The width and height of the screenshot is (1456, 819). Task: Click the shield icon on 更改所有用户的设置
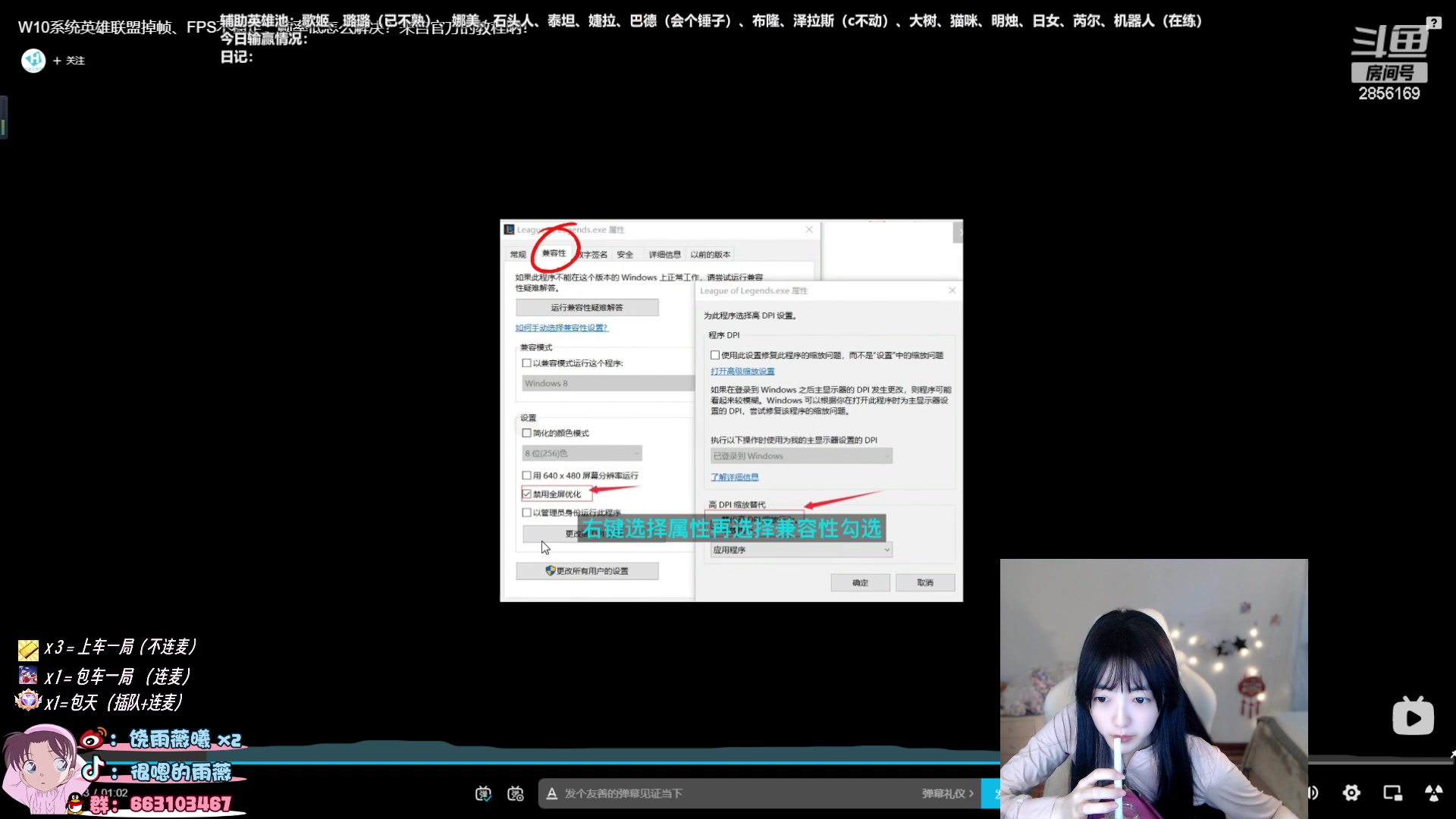[551, 570]
